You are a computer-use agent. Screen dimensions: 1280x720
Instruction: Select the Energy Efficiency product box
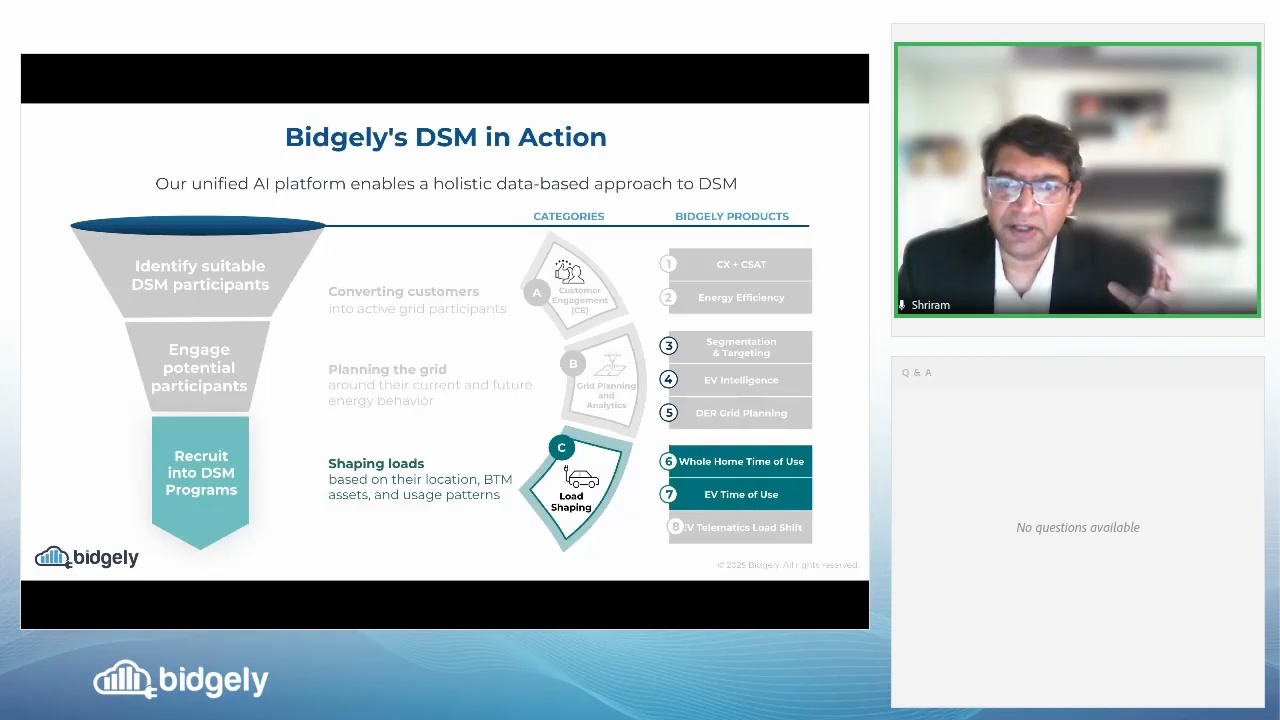click(x=740, y=298)
